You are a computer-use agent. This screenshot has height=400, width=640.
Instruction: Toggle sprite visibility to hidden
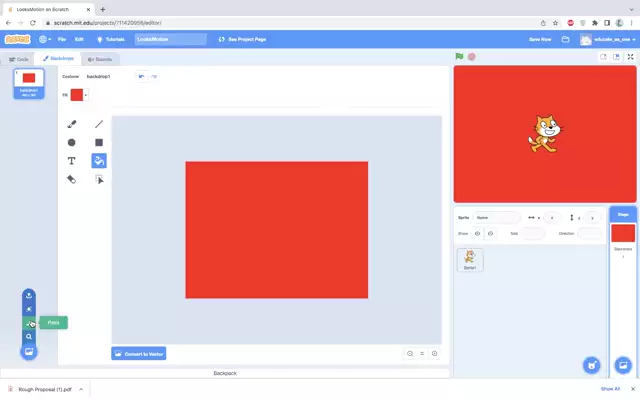pos(490,233)
